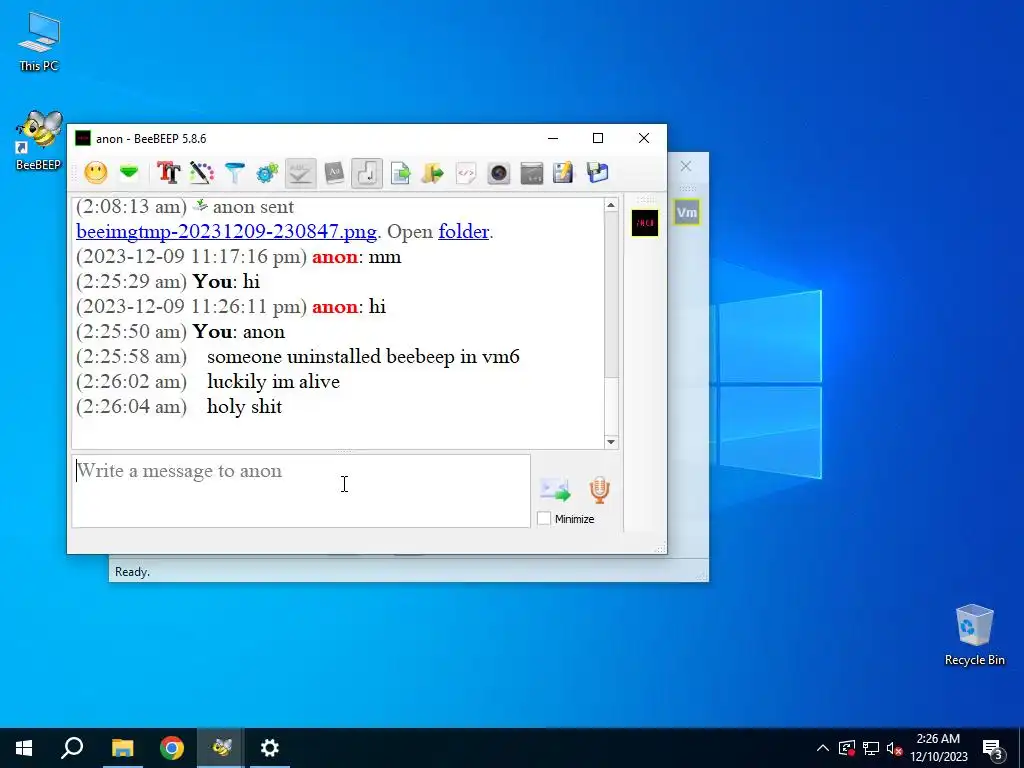Send a file using the document arrow icon
This screenshot has height=768, width=1024.
[x=400, y=172]
